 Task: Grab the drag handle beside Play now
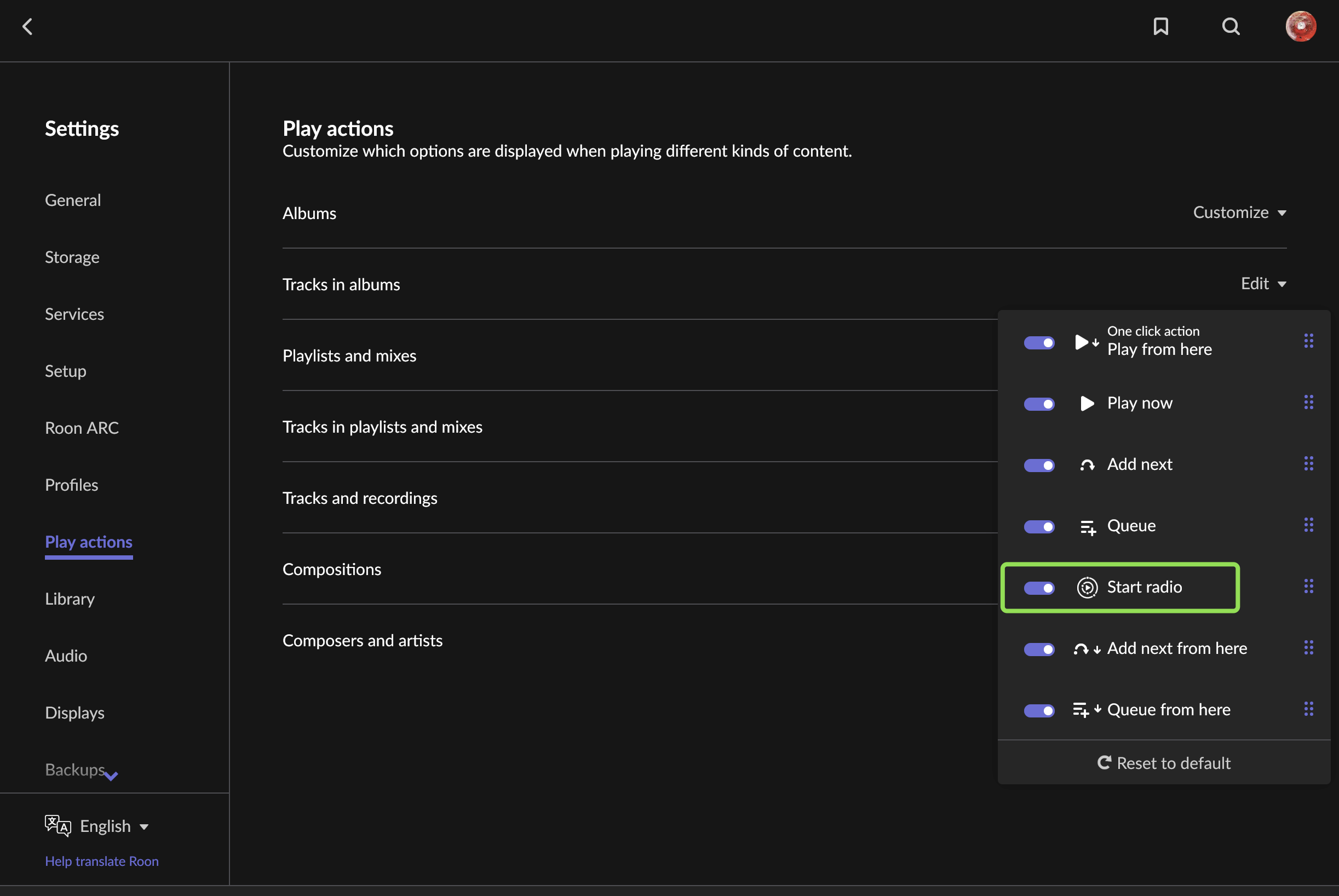click(x=1308, y=403)
